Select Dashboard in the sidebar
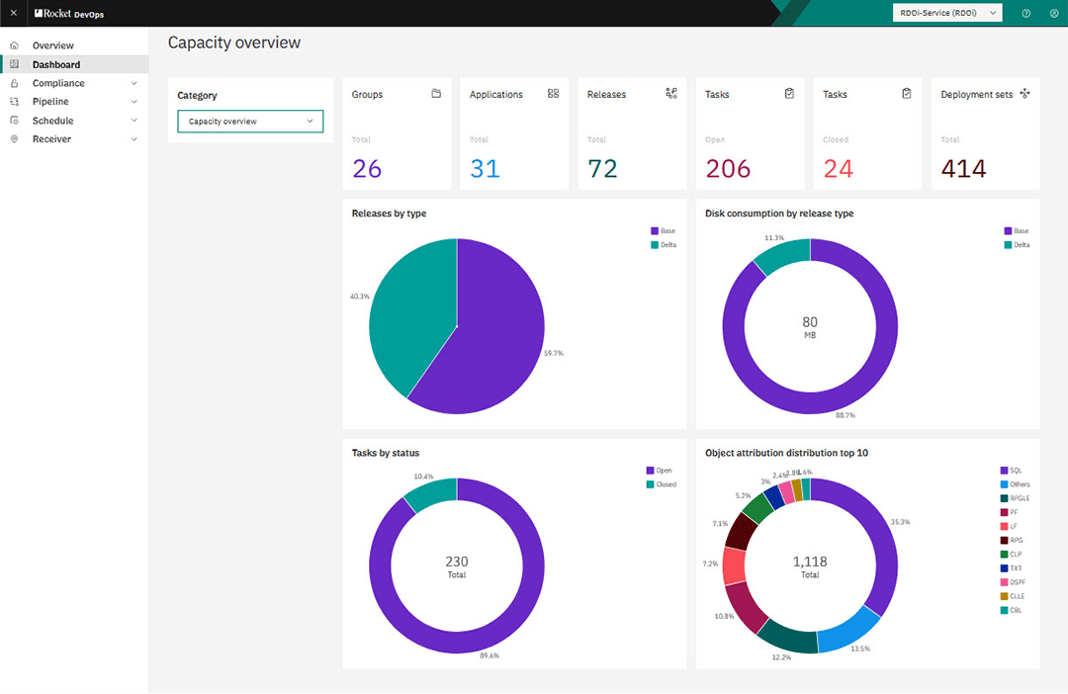1068x694 pixels. click(x=58, y=63)
